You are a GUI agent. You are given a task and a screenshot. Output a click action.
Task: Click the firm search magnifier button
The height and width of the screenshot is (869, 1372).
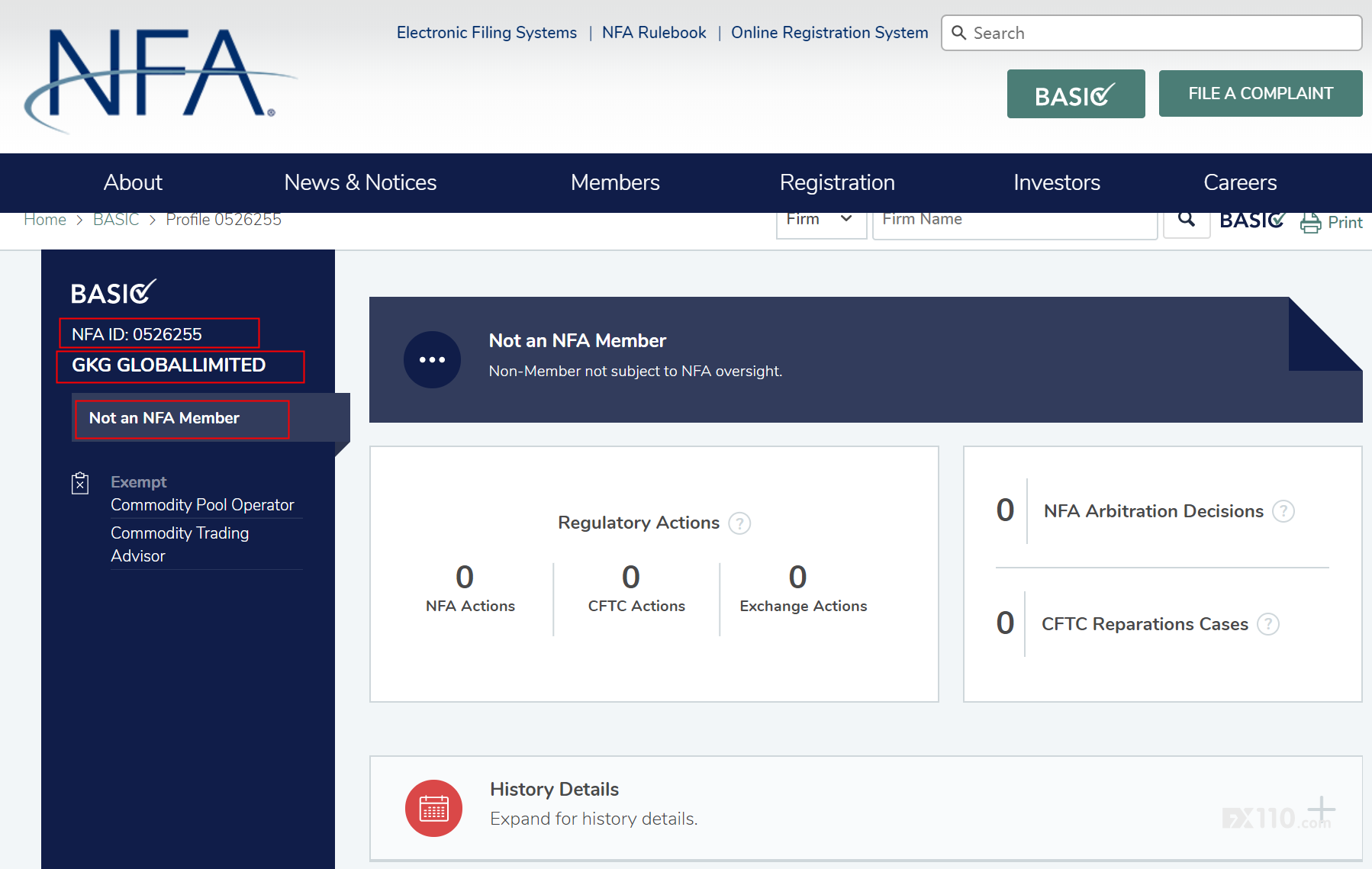coord(1187,220)
